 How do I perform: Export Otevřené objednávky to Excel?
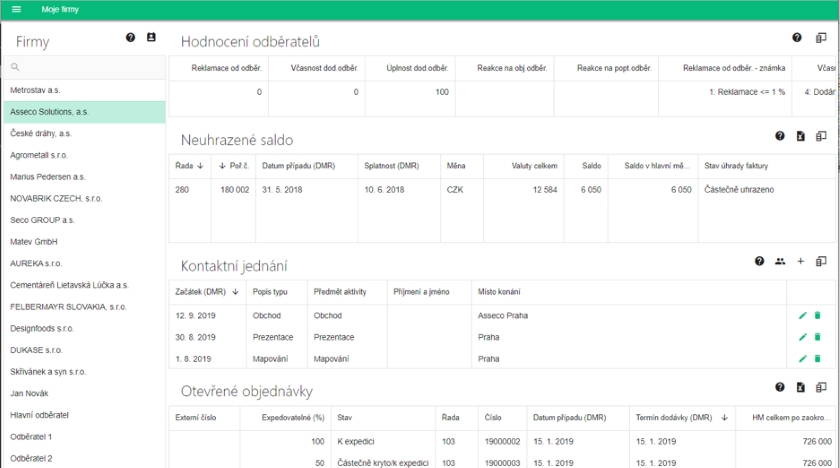click(x=800, y=387)
